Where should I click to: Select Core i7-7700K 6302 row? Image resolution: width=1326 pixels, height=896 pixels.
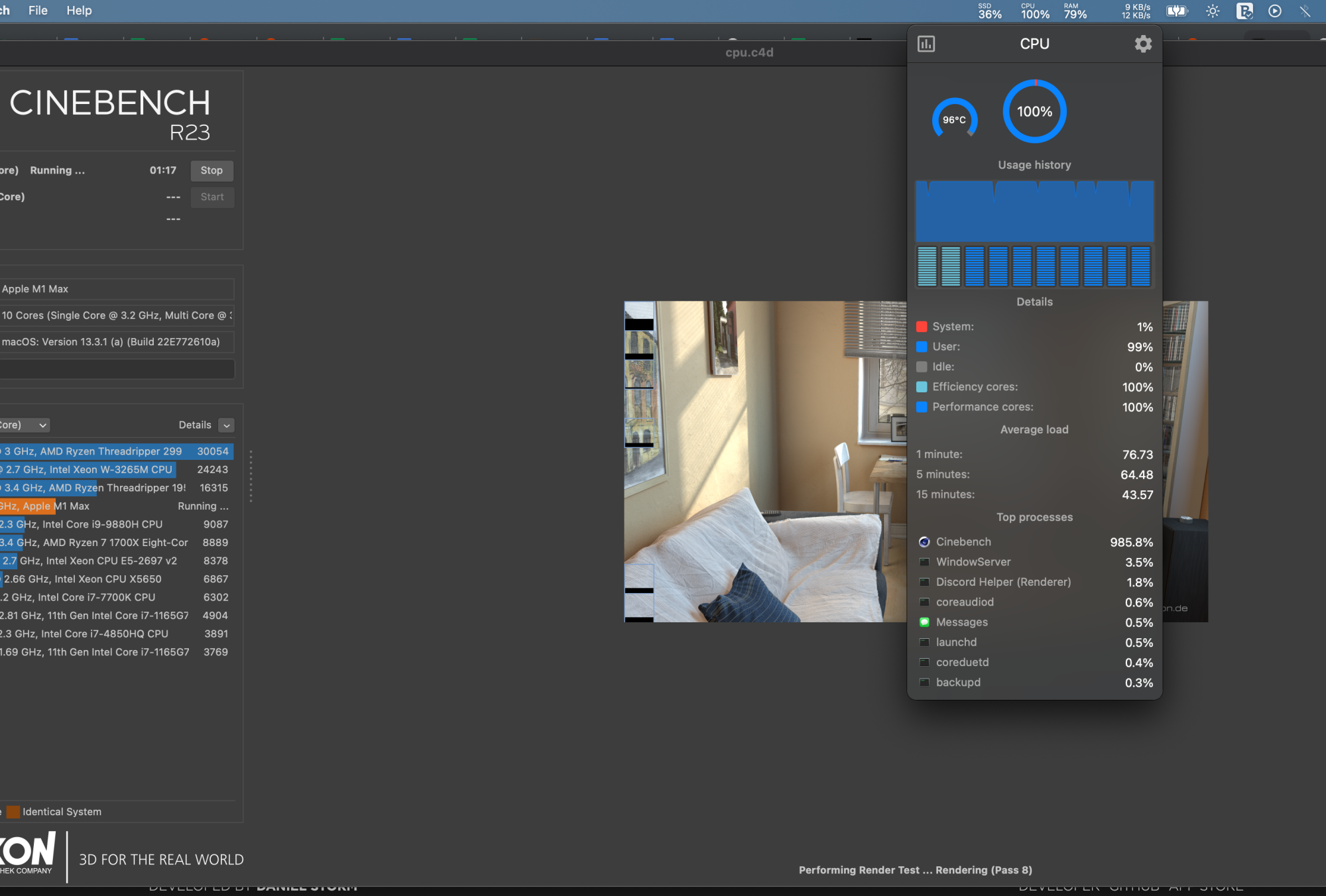117,597
